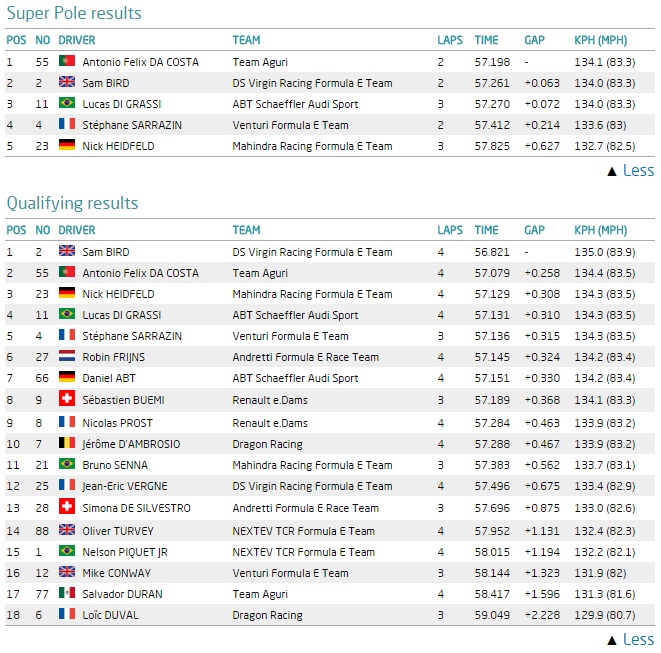The height and width of the screenshot is (653, 661).
Task: Select Jean-Eric VERGNE driver name
Action: (125, 486)
